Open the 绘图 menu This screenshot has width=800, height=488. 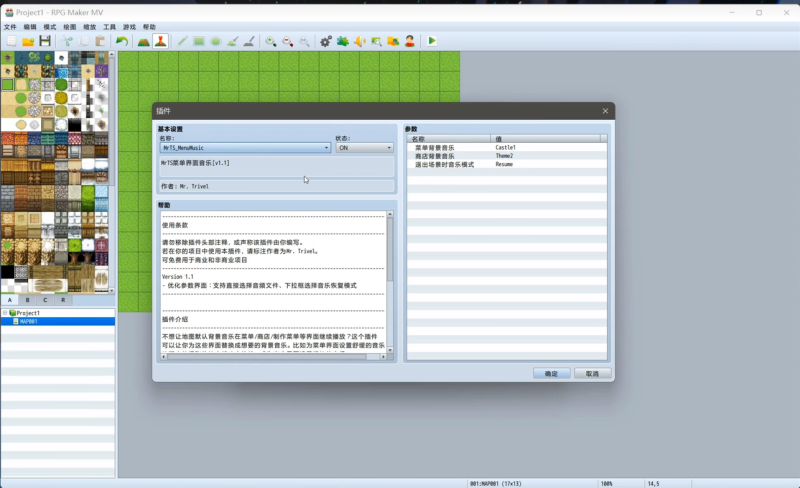coord(70,27)
